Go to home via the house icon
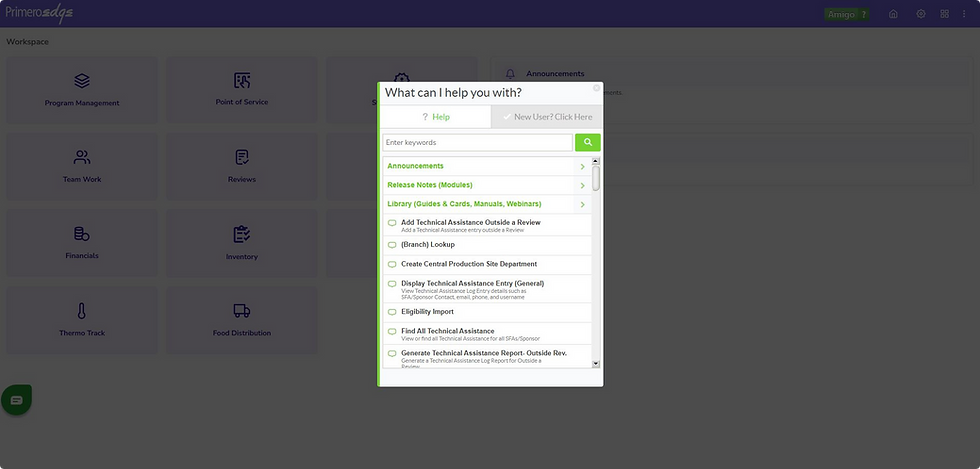The width and height of the screenshot is (980, 469). [893, 14]
